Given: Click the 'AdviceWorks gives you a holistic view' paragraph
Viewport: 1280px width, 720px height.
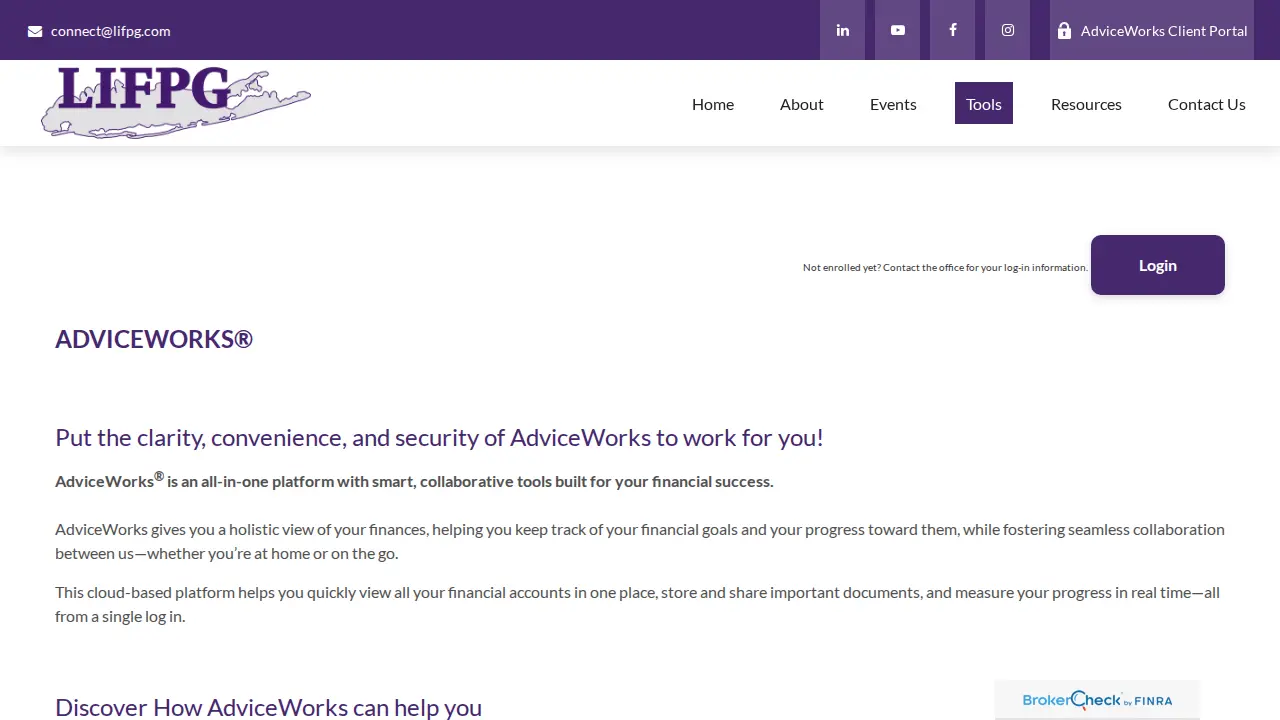Looking at the screenshot, I should click(640, 541).
